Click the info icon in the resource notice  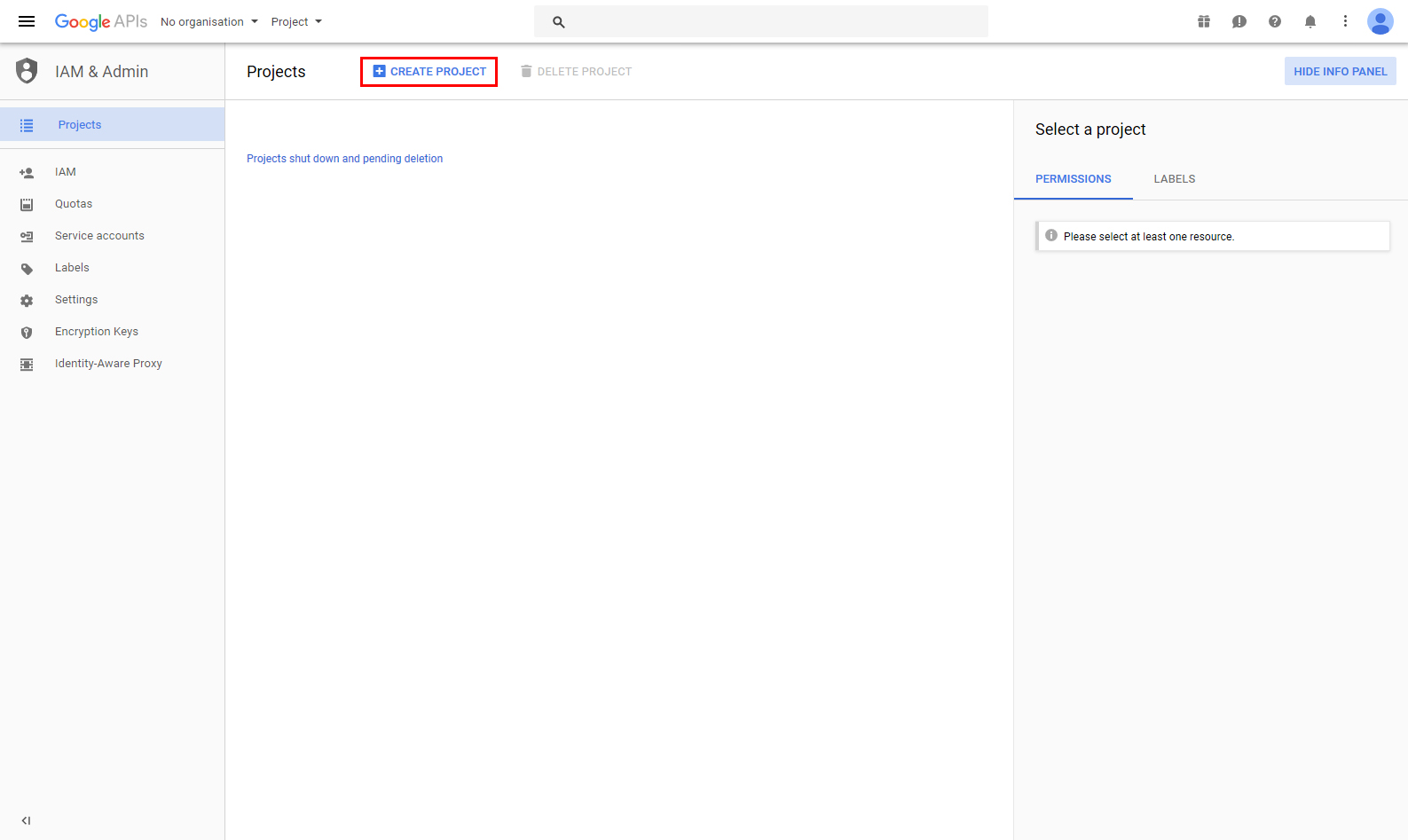(x=1051, y=236)
